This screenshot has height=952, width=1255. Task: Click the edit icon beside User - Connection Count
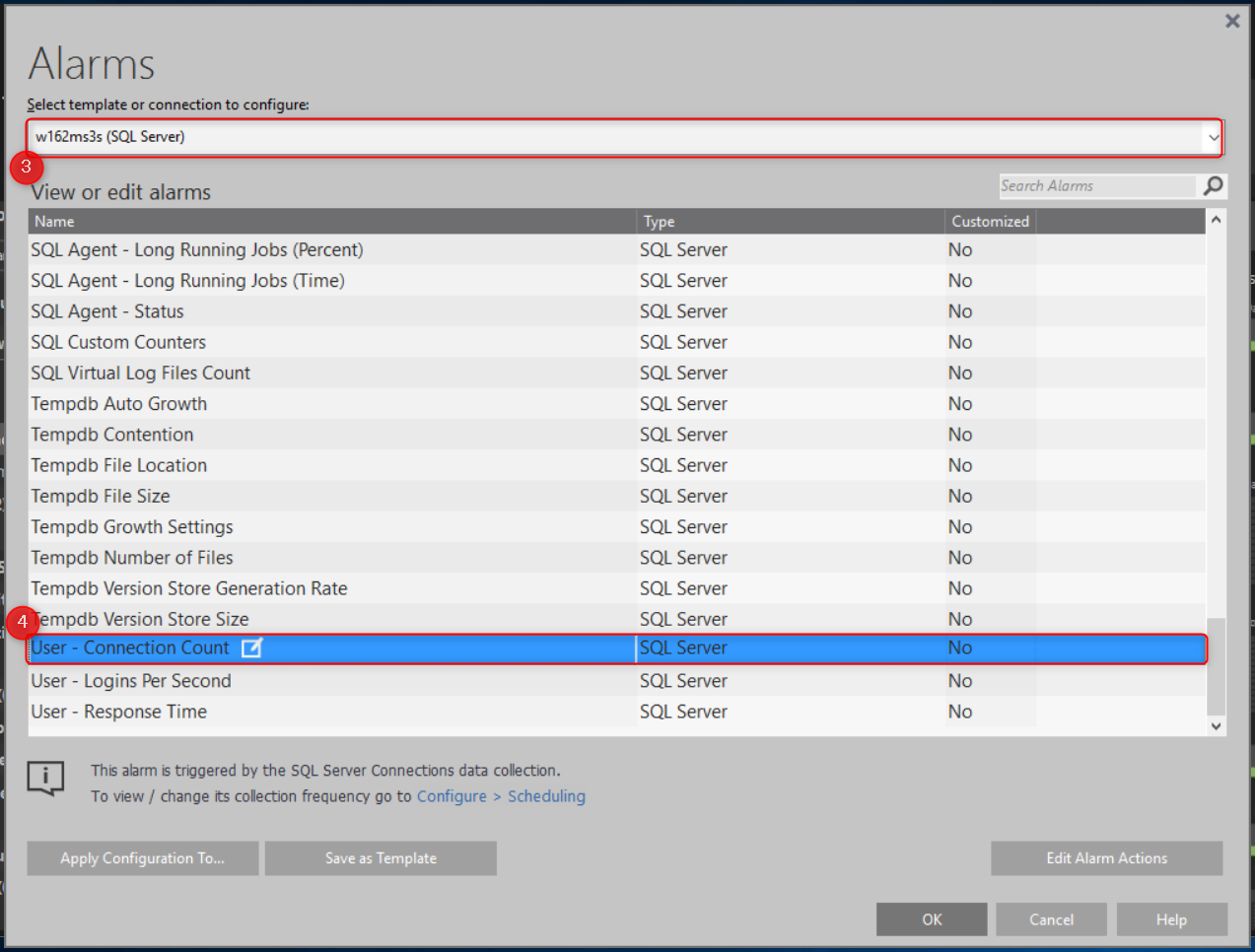(251, 647)
